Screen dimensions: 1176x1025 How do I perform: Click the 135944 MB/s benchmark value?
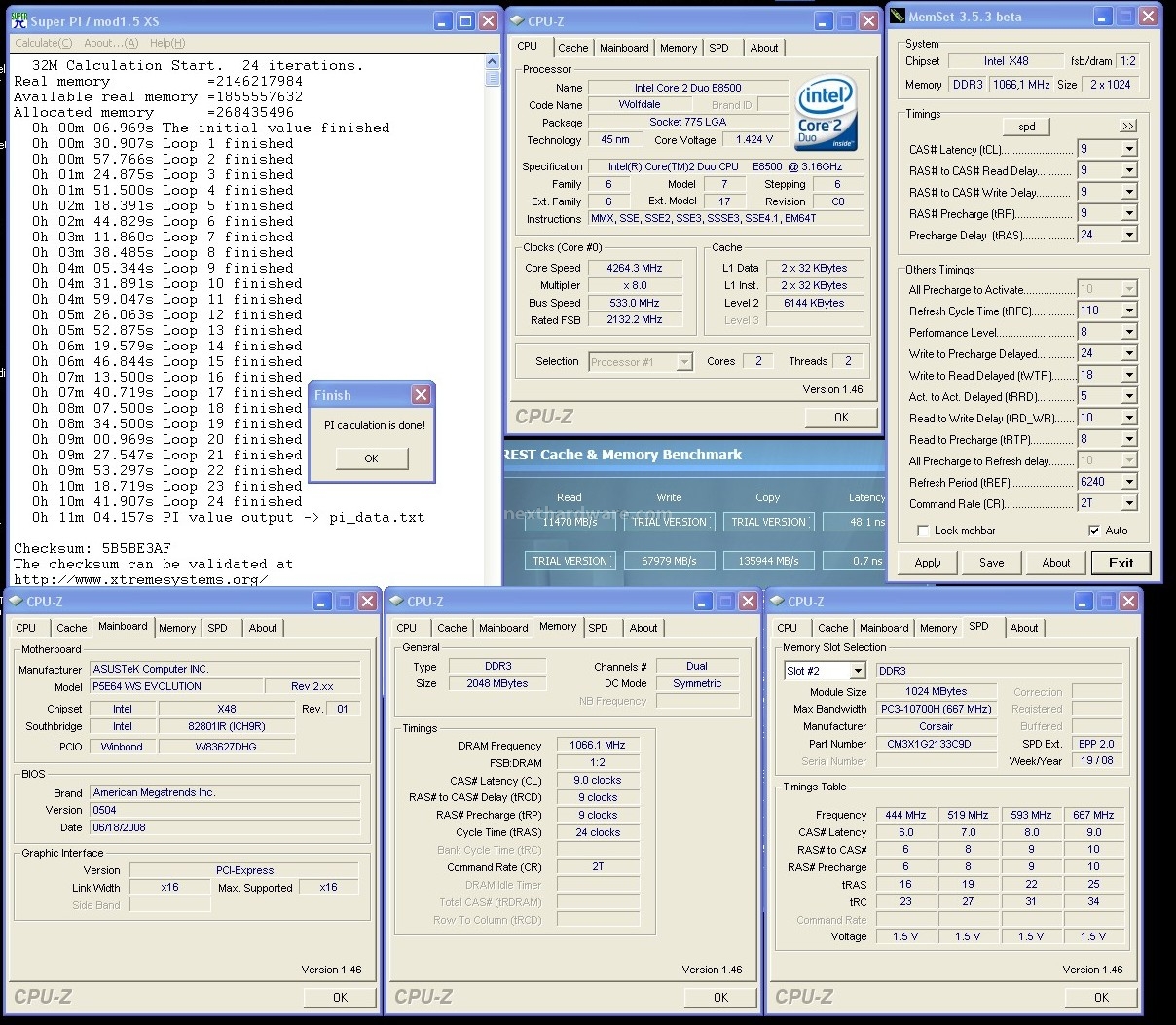pyautogui.click(x=768, y=561)
